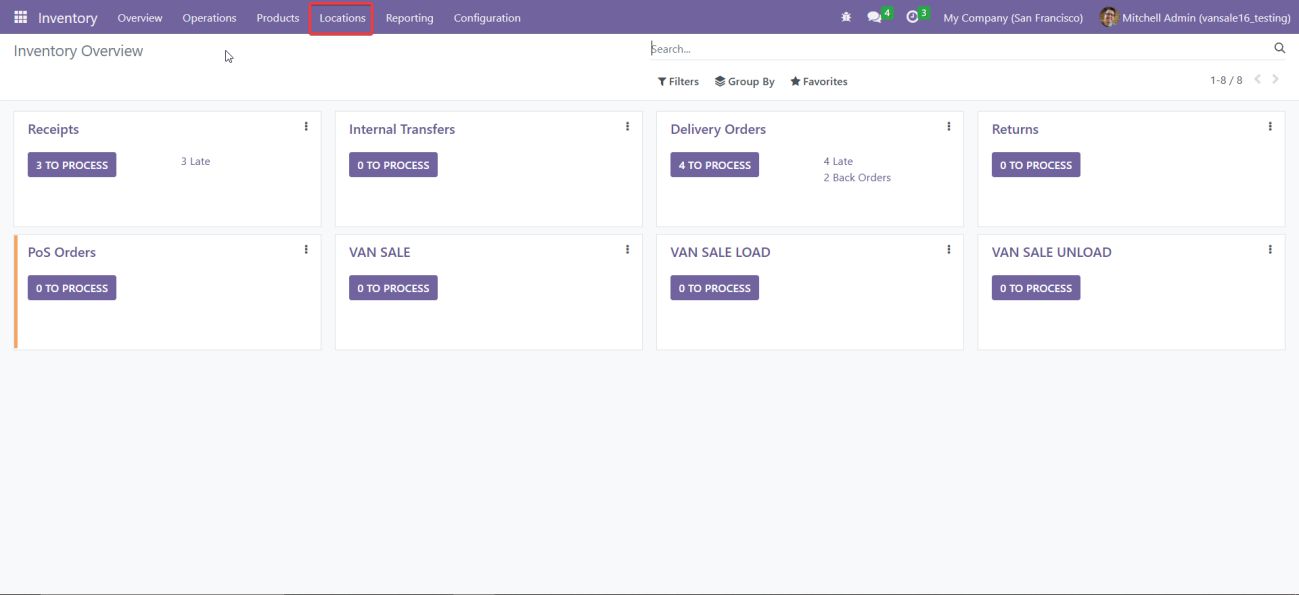
Task: Open the Locations menu
Action: point(342,18)
